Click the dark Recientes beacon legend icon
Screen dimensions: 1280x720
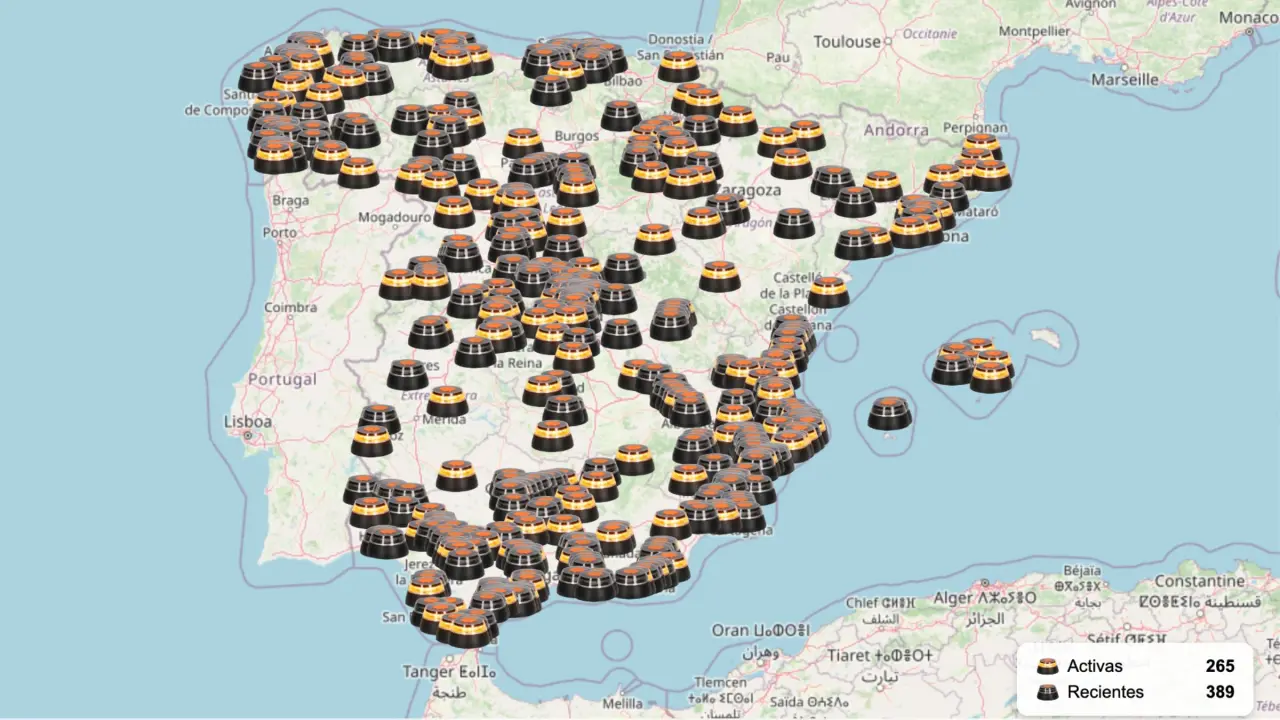[x=1047, y=692]
